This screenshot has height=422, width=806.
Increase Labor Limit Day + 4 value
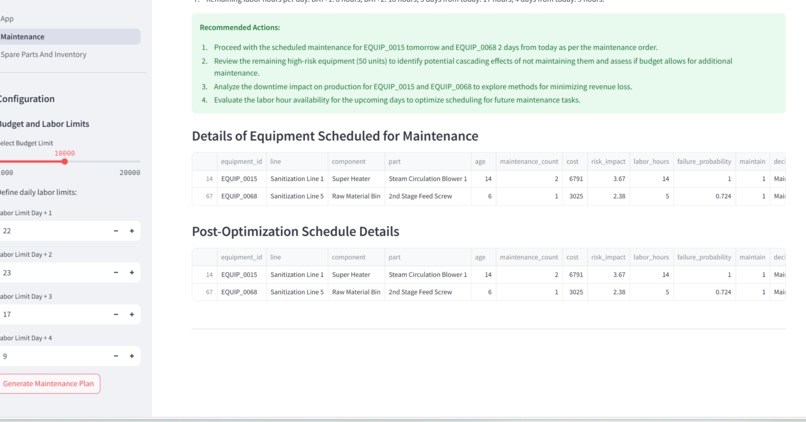tap(132, 356)
